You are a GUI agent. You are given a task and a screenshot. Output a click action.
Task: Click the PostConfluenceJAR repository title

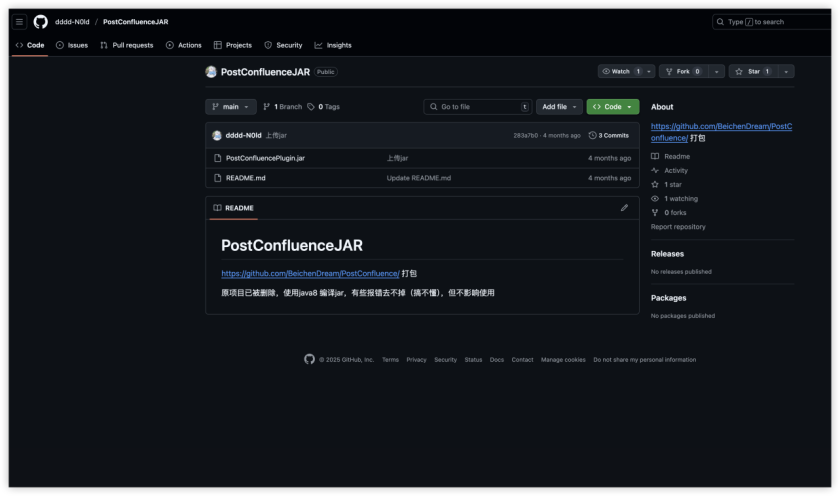265,72
